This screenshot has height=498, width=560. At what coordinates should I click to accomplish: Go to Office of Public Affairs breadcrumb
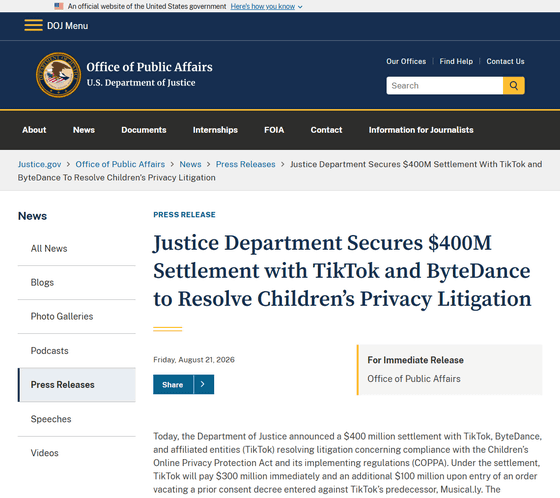pyautogui.click(x=120, y=164)
